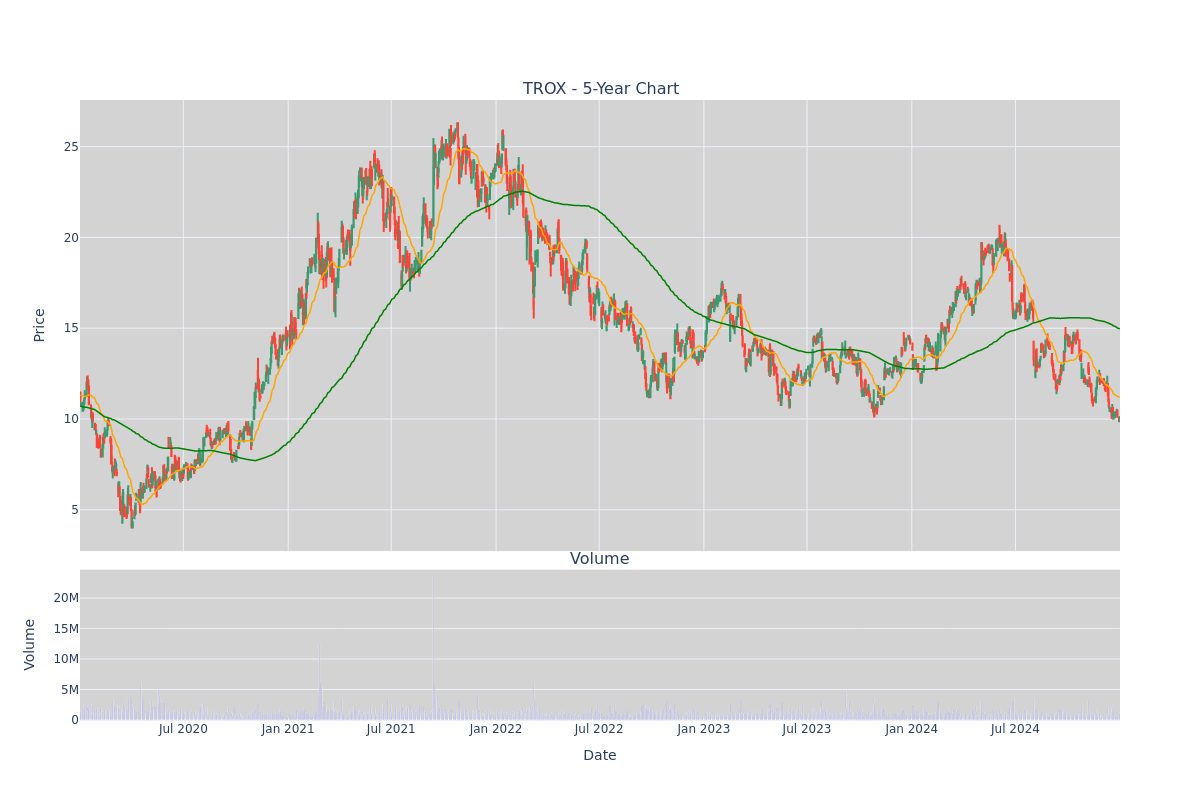1200x800 pixels.
Task: Click the "Price" y-axis label
Action: pyautogui.click(x=40, y=325)
